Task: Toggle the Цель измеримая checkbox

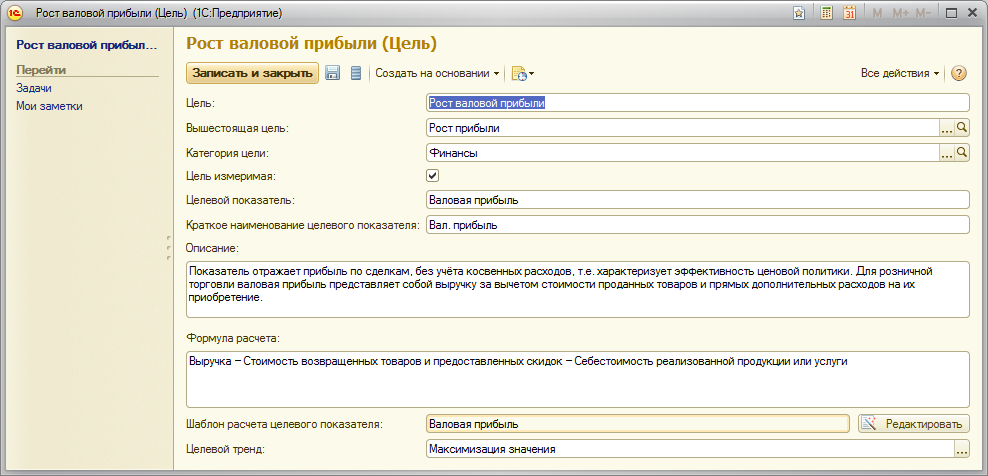Action: click(433, 175)
